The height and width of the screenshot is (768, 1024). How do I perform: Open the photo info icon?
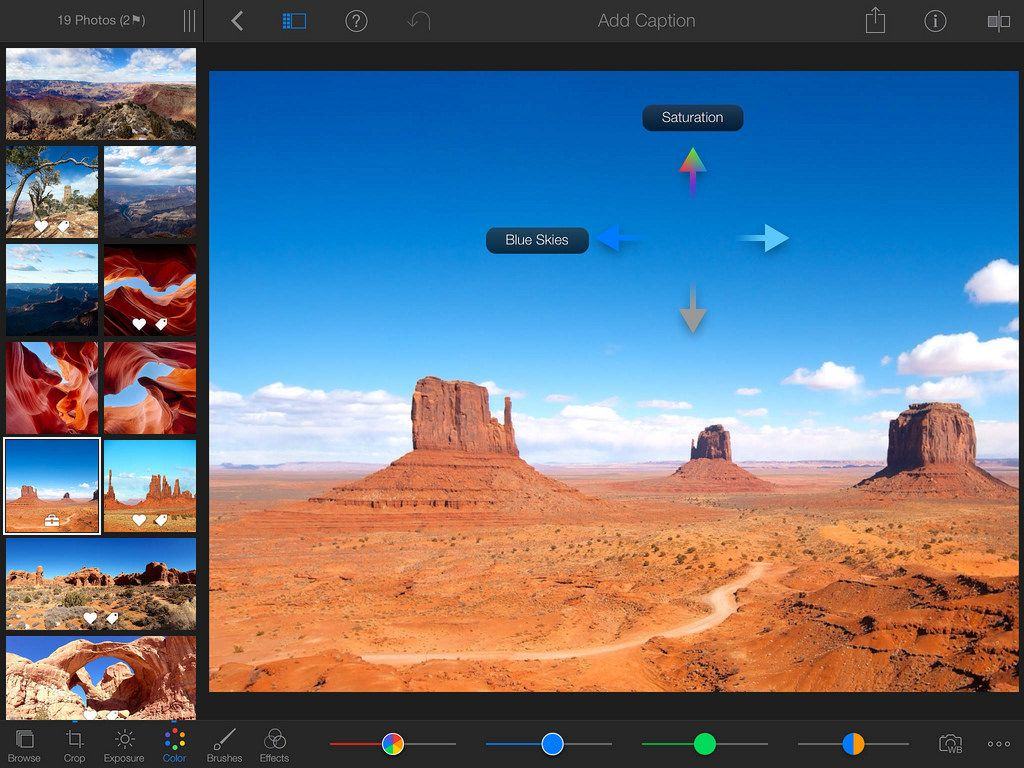click(935, 21)
